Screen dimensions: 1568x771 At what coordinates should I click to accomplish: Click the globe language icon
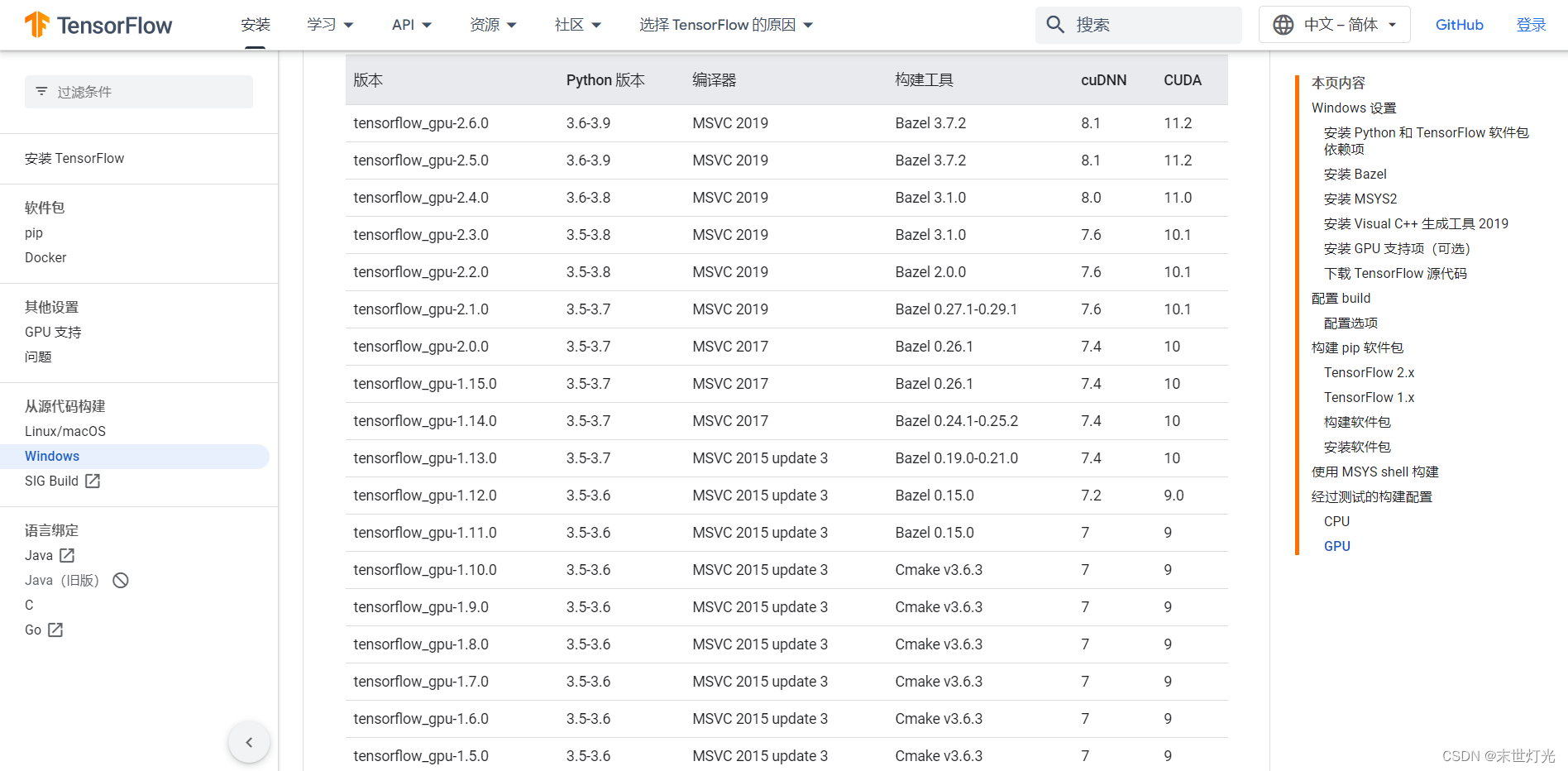tap(1284, 25)
